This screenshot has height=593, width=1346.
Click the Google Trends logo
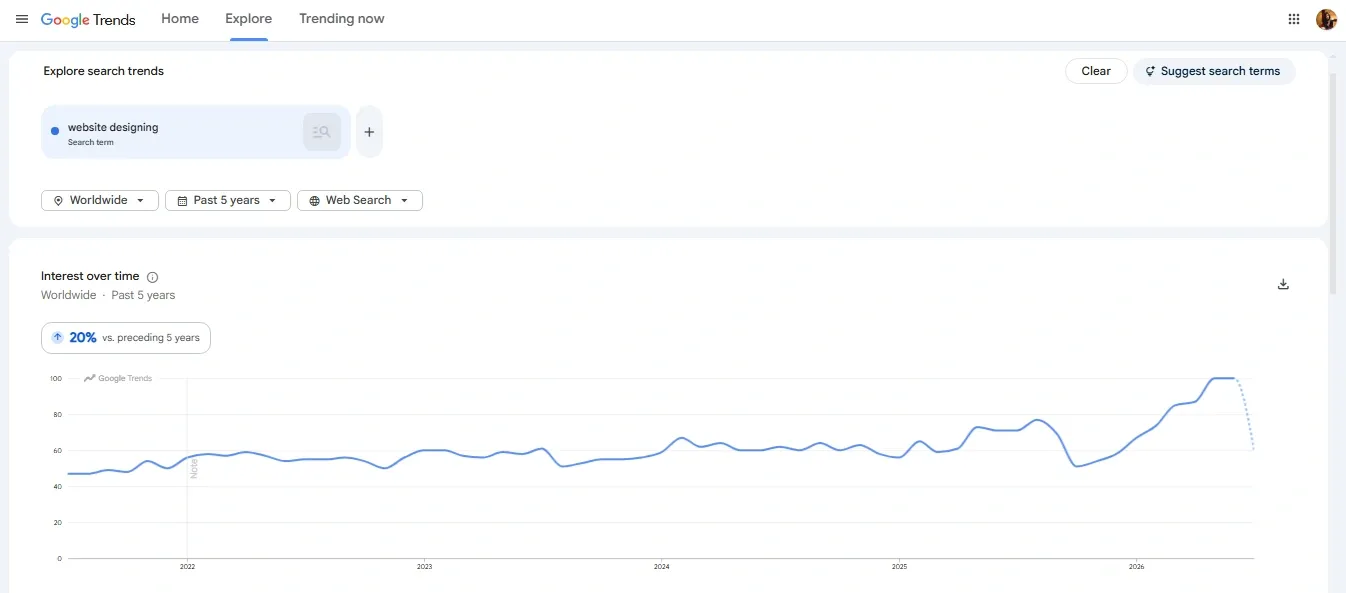pos(88,19)
